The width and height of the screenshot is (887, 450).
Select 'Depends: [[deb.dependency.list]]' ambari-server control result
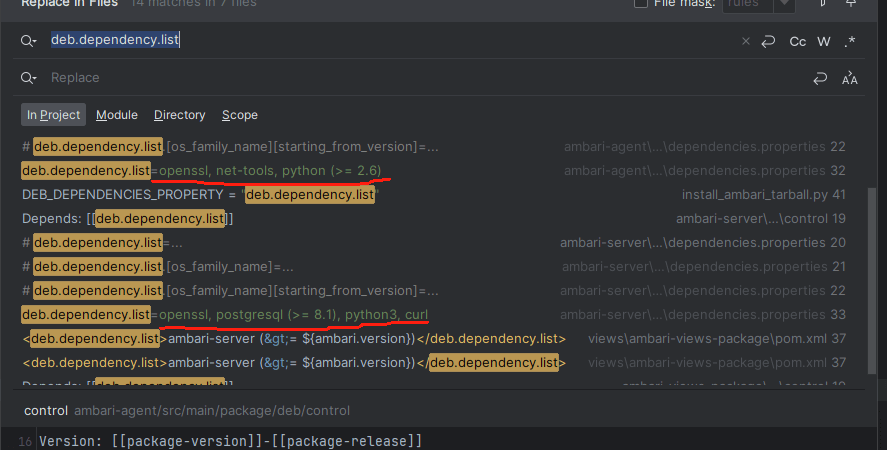[434, 218]
